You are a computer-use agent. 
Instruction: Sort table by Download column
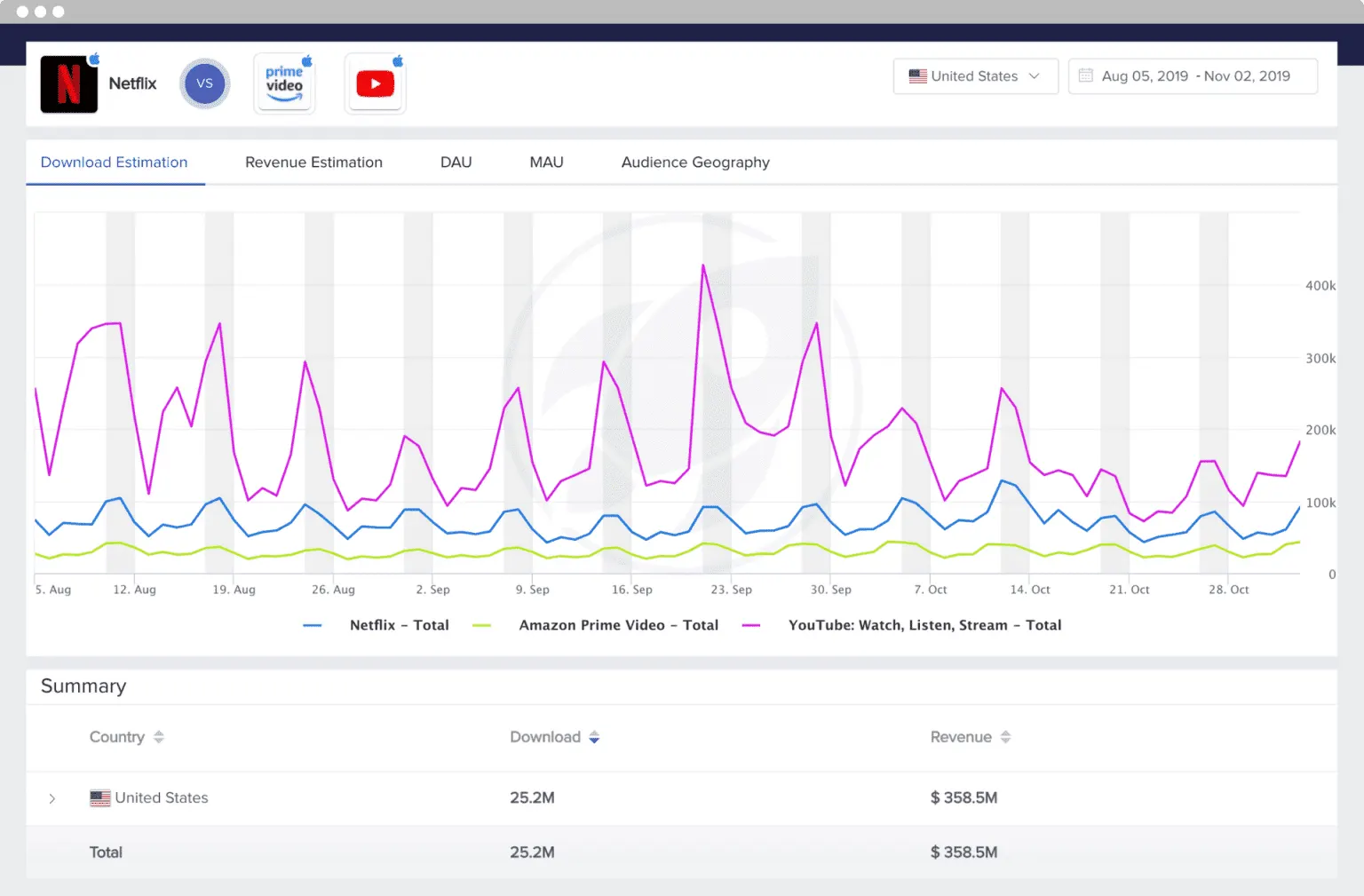[x=554, y=737]
